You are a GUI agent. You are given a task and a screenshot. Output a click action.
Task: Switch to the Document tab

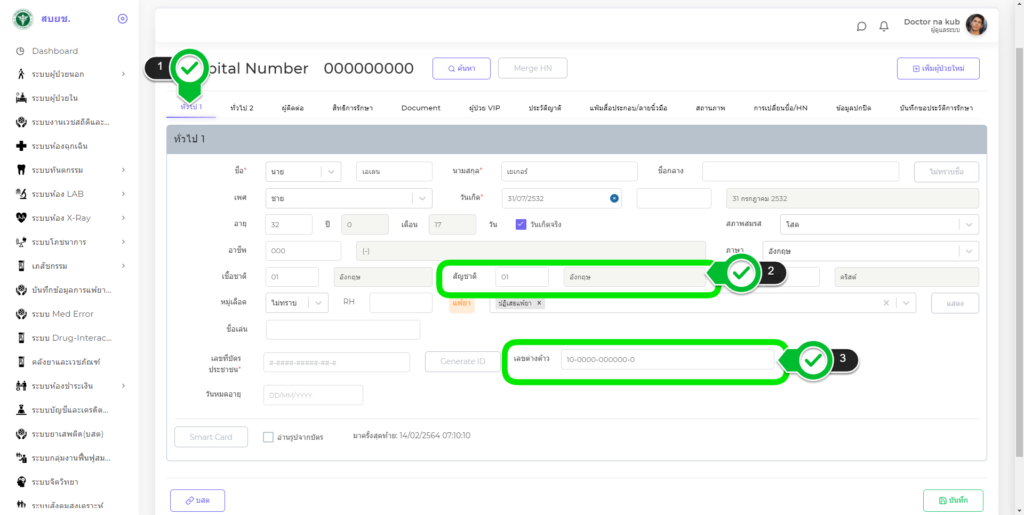pos(420,107)
